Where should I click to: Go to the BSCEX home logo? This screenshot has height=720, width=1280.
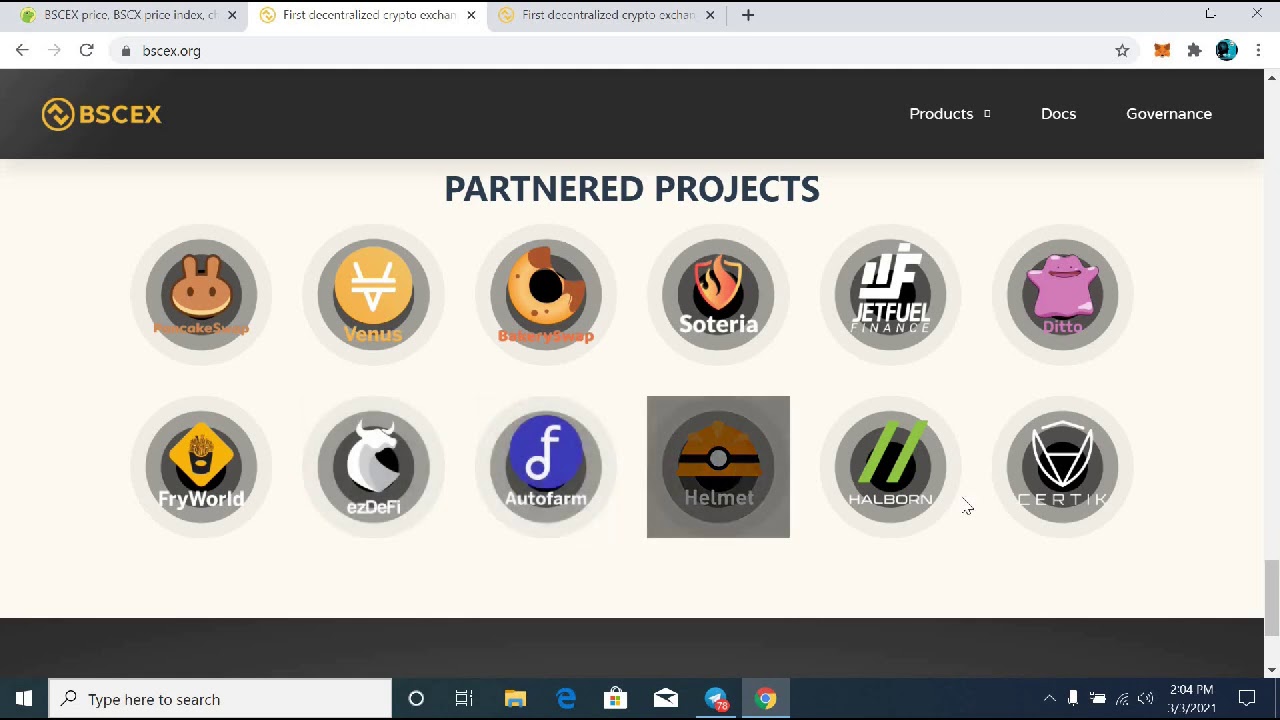pos(101,114)
